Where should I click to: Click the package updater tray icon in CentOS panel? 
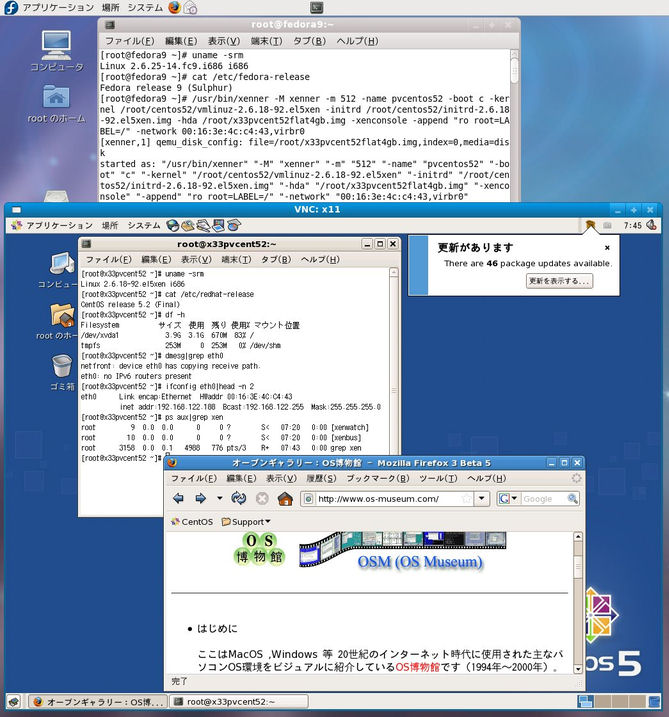click(x=590, y=225)
